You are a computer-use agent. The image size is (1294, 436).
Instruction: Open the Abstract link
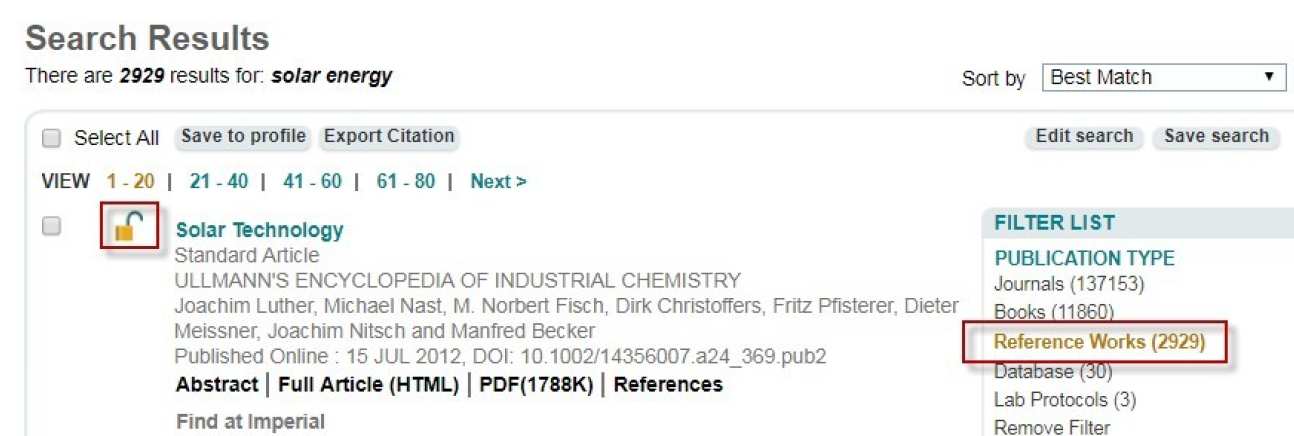[216, 385]
